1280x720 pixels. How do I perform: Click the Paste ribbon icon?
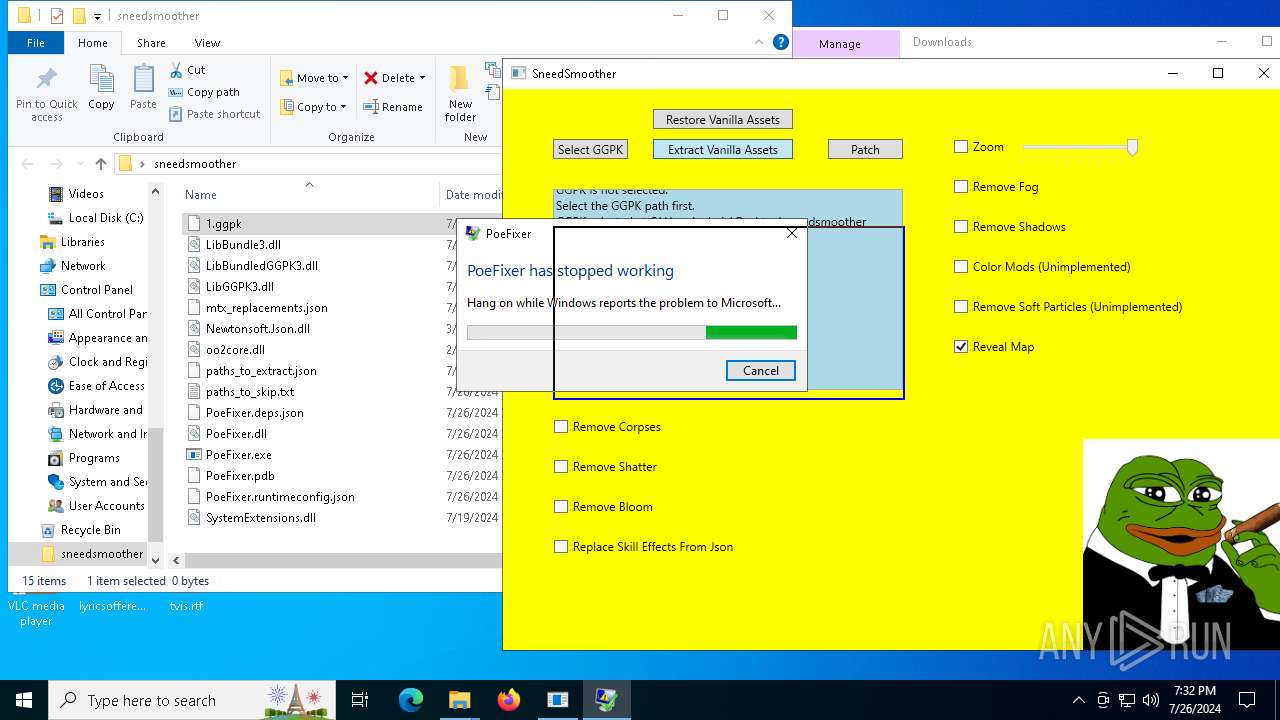pyautogui.click(x=143, y=88)
